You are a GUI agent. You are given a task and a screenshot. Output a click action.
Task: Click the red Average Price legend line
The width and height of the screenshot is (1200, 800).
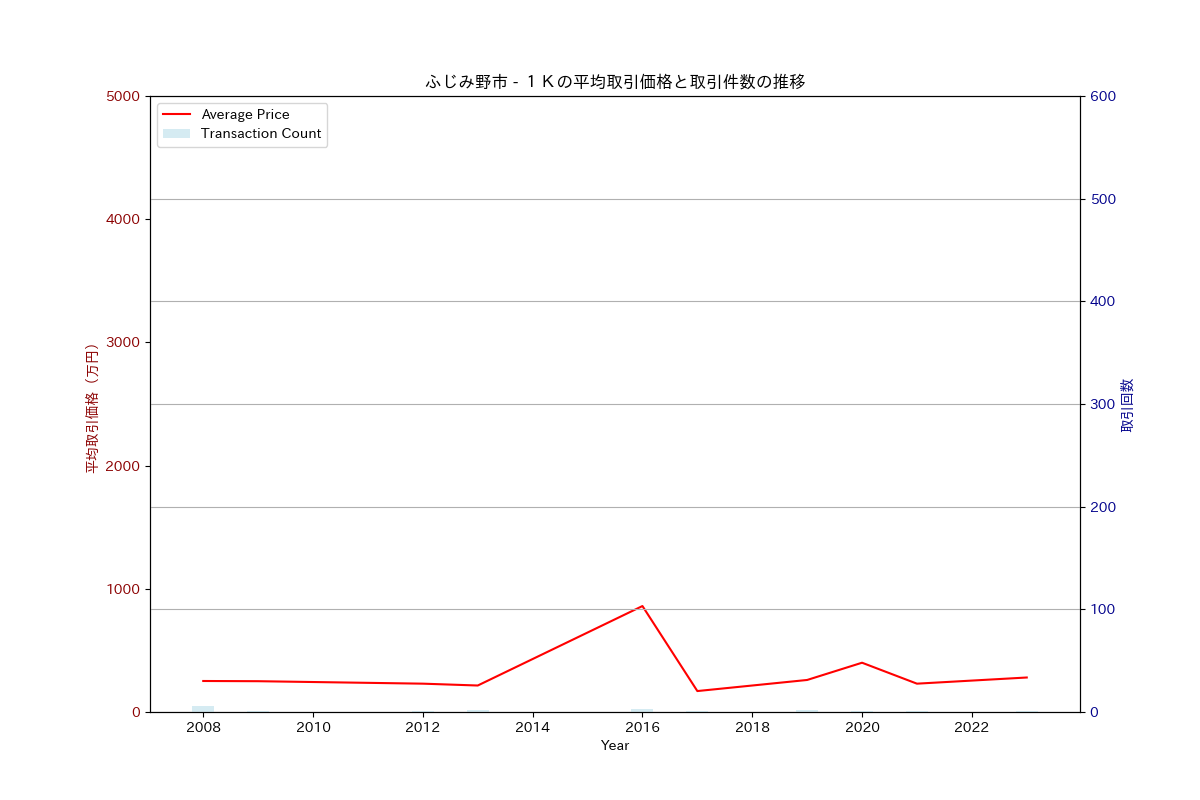pyautogui.click(x=176, y=115)
